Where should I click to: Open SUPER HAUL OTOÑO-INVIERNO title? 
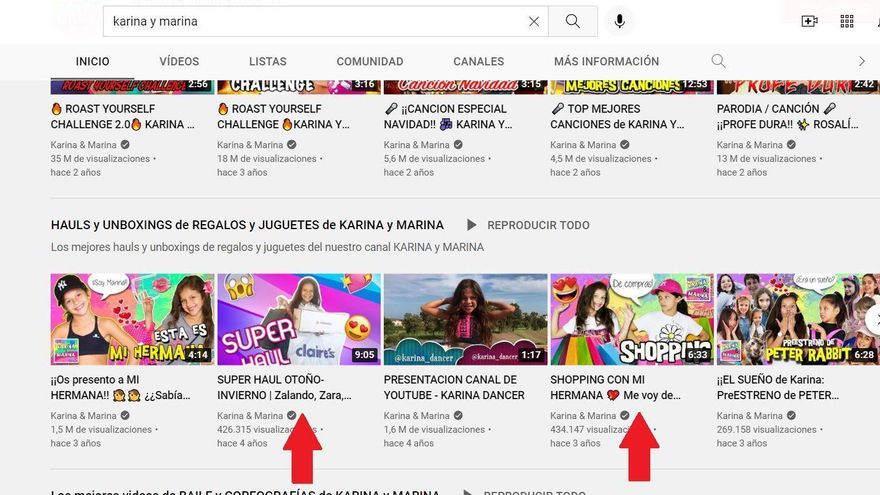tap(285, 387)
